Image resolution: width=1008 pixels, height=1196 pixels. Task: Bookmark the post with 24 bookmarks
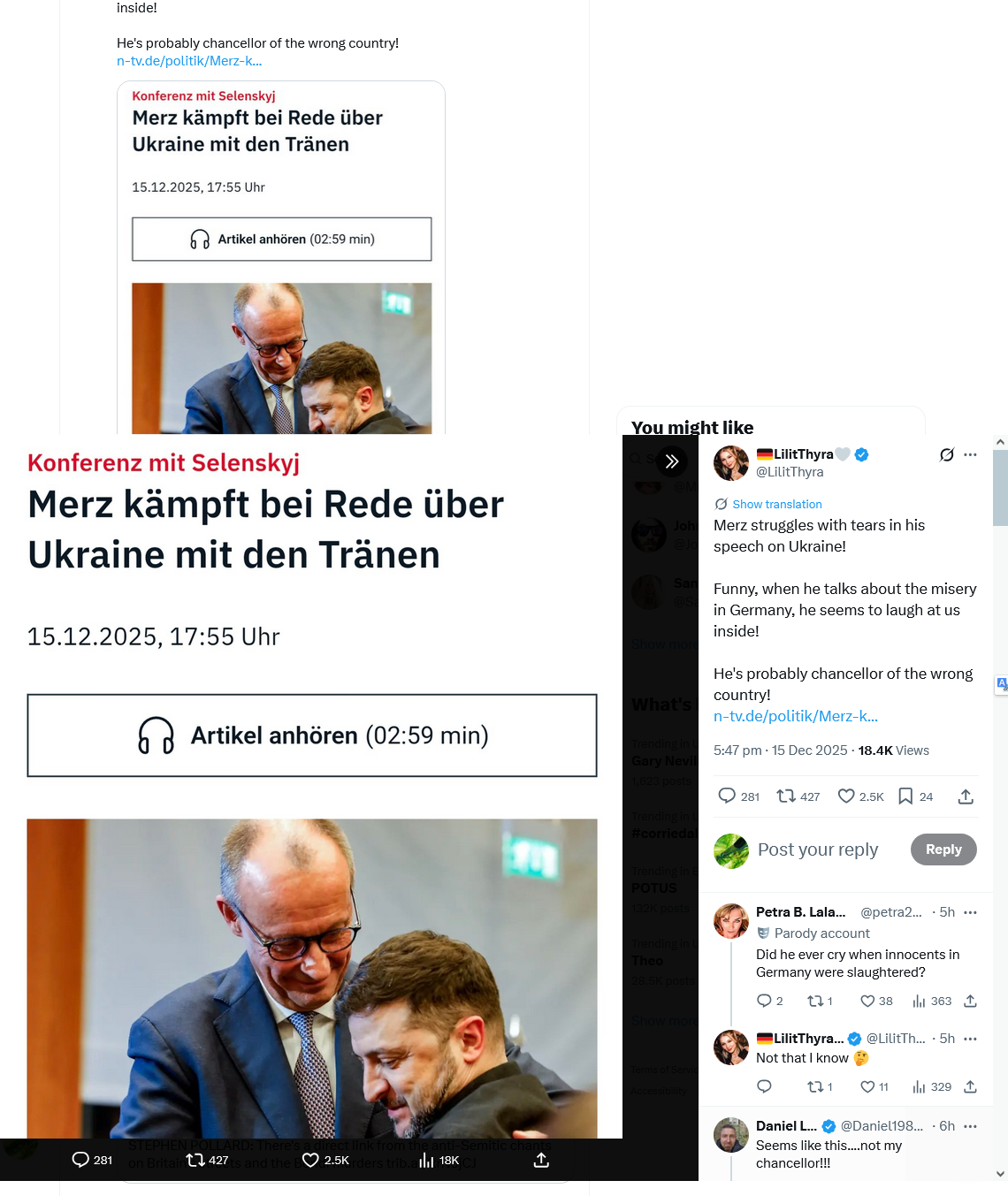(915, 796)
